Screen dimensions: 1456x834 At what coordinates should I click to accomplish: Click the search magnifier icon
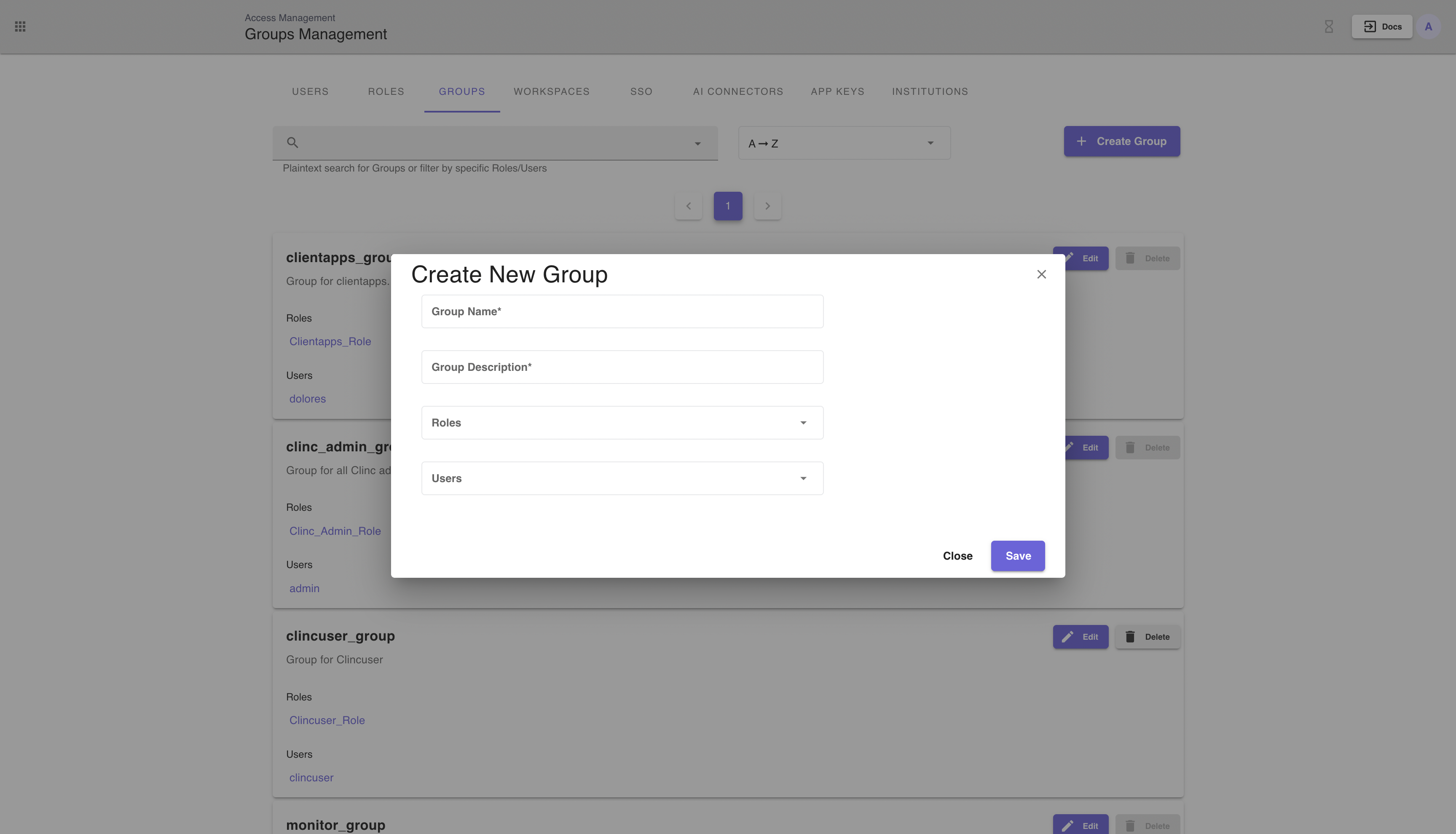(293, 142)
